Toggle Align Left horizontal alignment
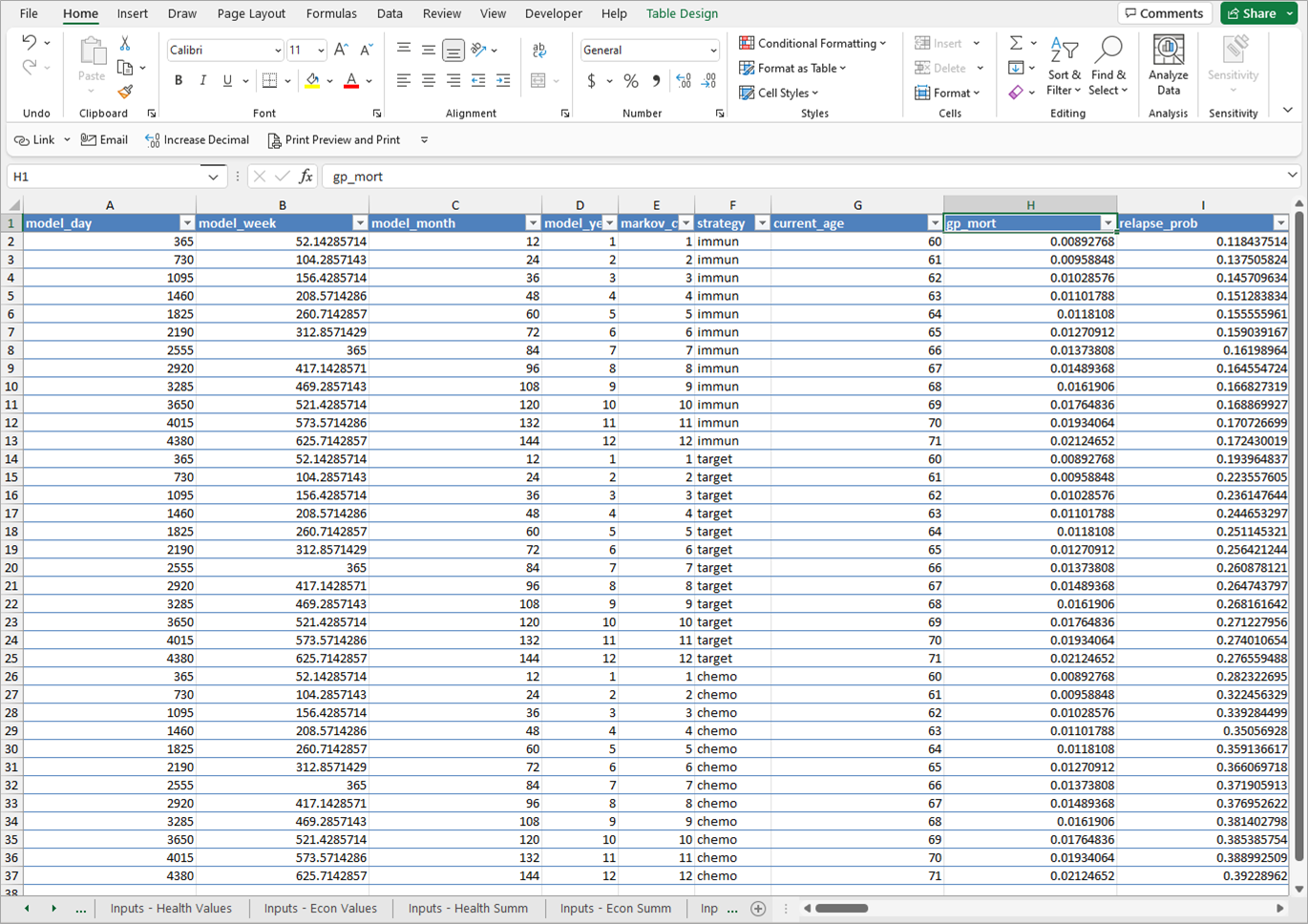The image size is (1308, 924). coord(404,81)
